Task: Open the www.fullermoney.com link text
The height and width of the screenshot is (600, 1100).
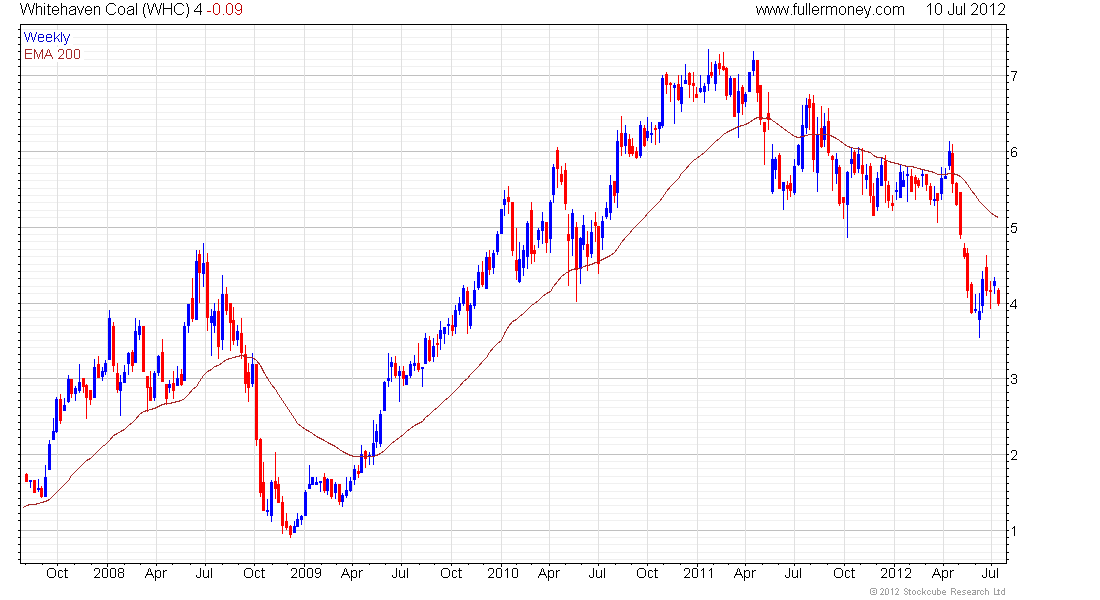Action: tap(830, 10)
